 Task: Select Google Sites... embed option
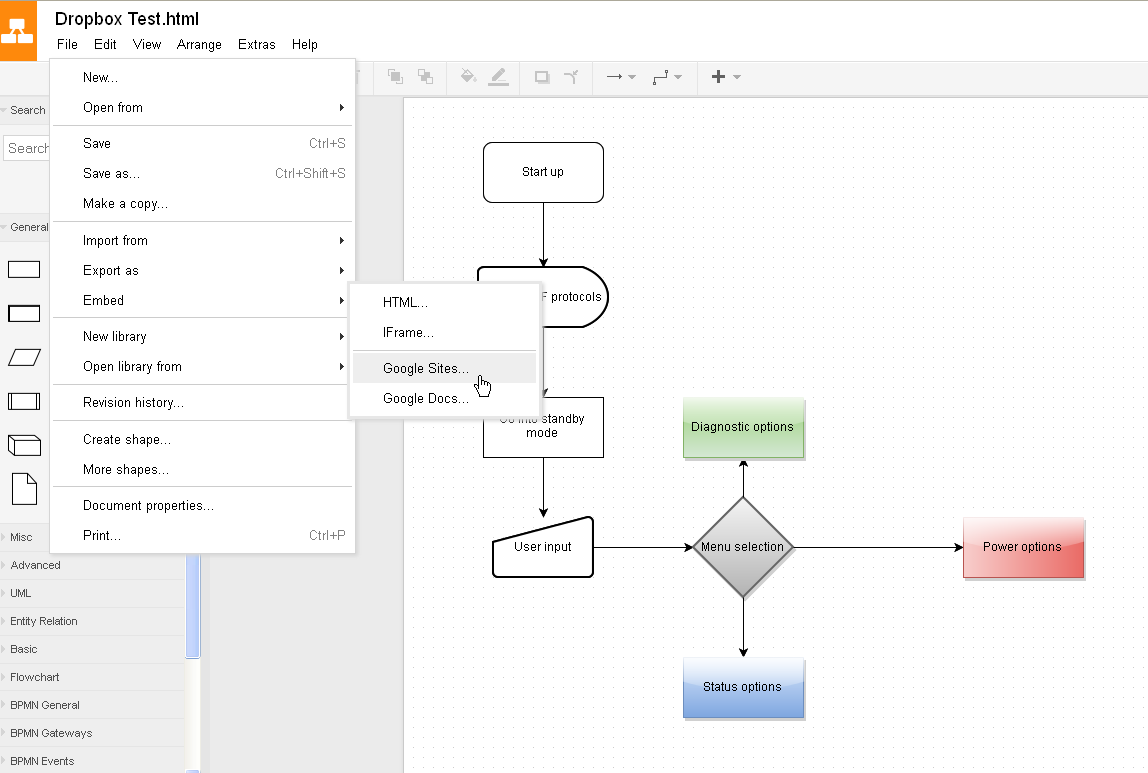444,368
